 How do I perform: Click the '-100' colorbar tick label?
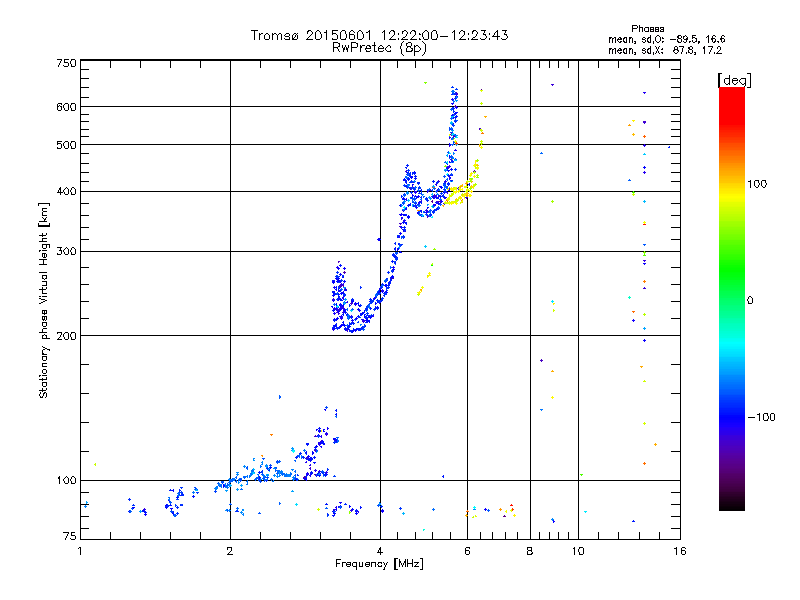click(761, 417)
